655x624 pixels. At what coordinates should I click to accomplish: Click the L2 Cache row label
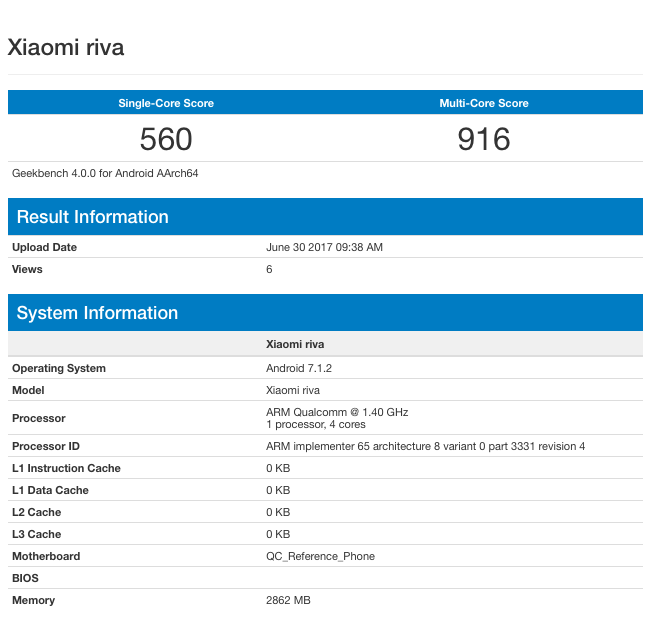pos(36,512)
